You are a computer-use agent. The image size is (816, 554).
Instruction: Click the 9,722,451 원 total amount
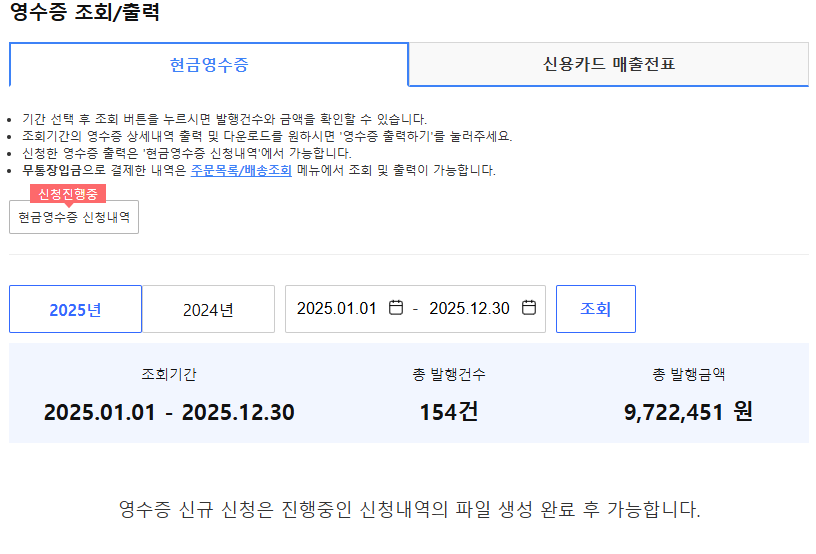pos(688,411)
